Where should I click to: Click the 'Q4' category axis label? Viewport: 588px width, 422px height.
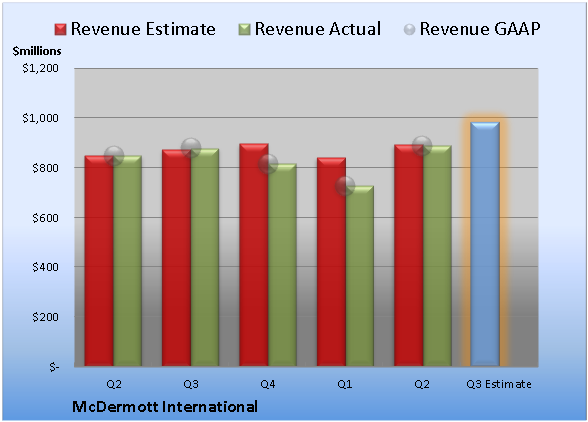click(268, 384)
